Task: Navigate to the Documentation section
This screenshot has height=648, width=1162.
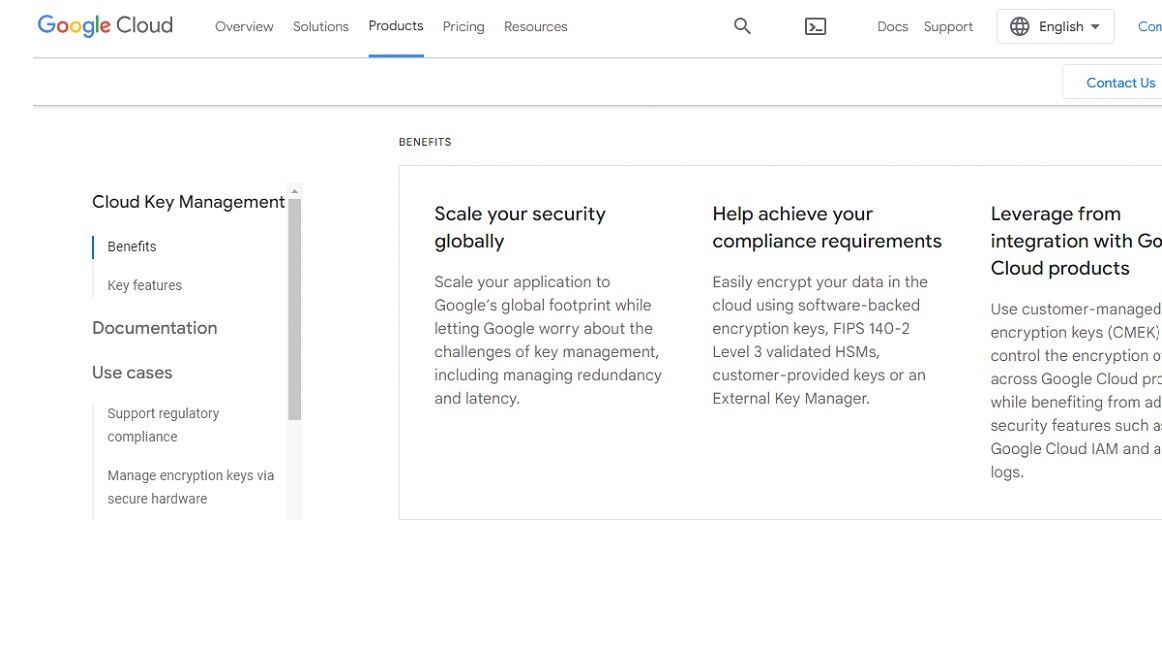Action: [x=154, y=327]
